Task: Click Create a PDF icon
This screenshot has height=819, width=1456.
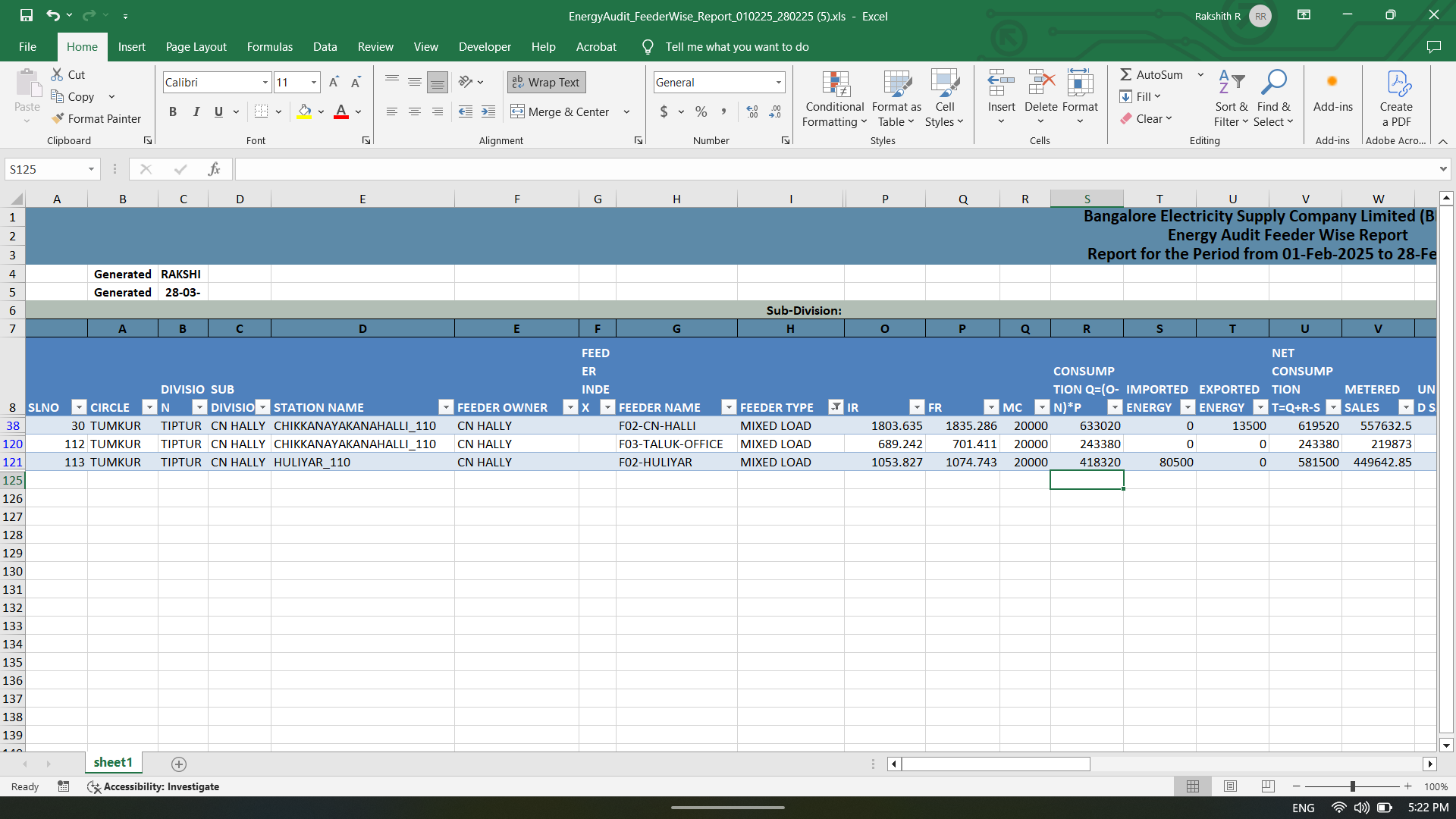Action: click(x=1396, y=99)
